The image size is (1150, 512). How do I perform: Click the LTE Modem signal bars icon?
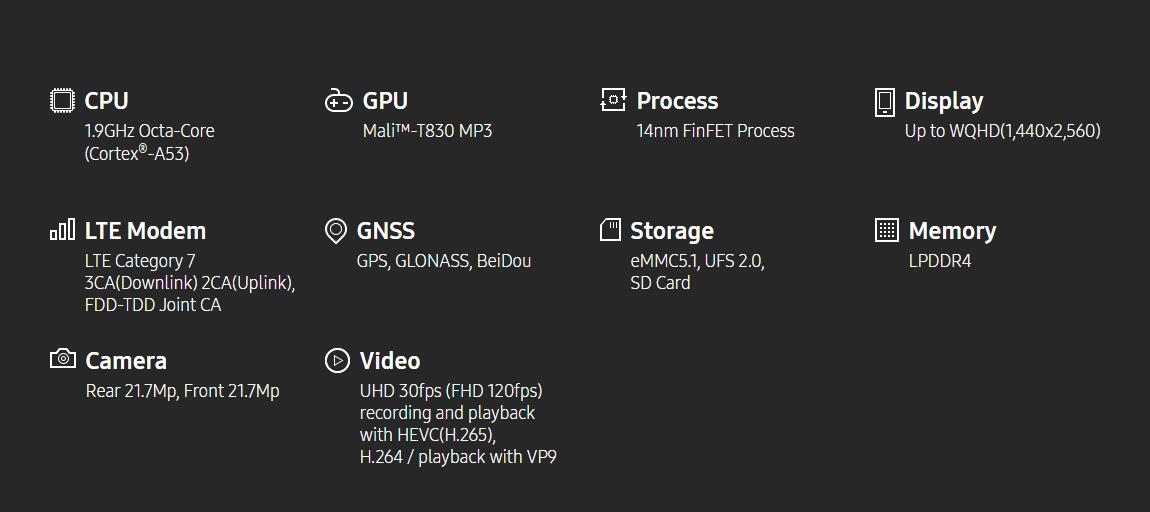[62, 230]
